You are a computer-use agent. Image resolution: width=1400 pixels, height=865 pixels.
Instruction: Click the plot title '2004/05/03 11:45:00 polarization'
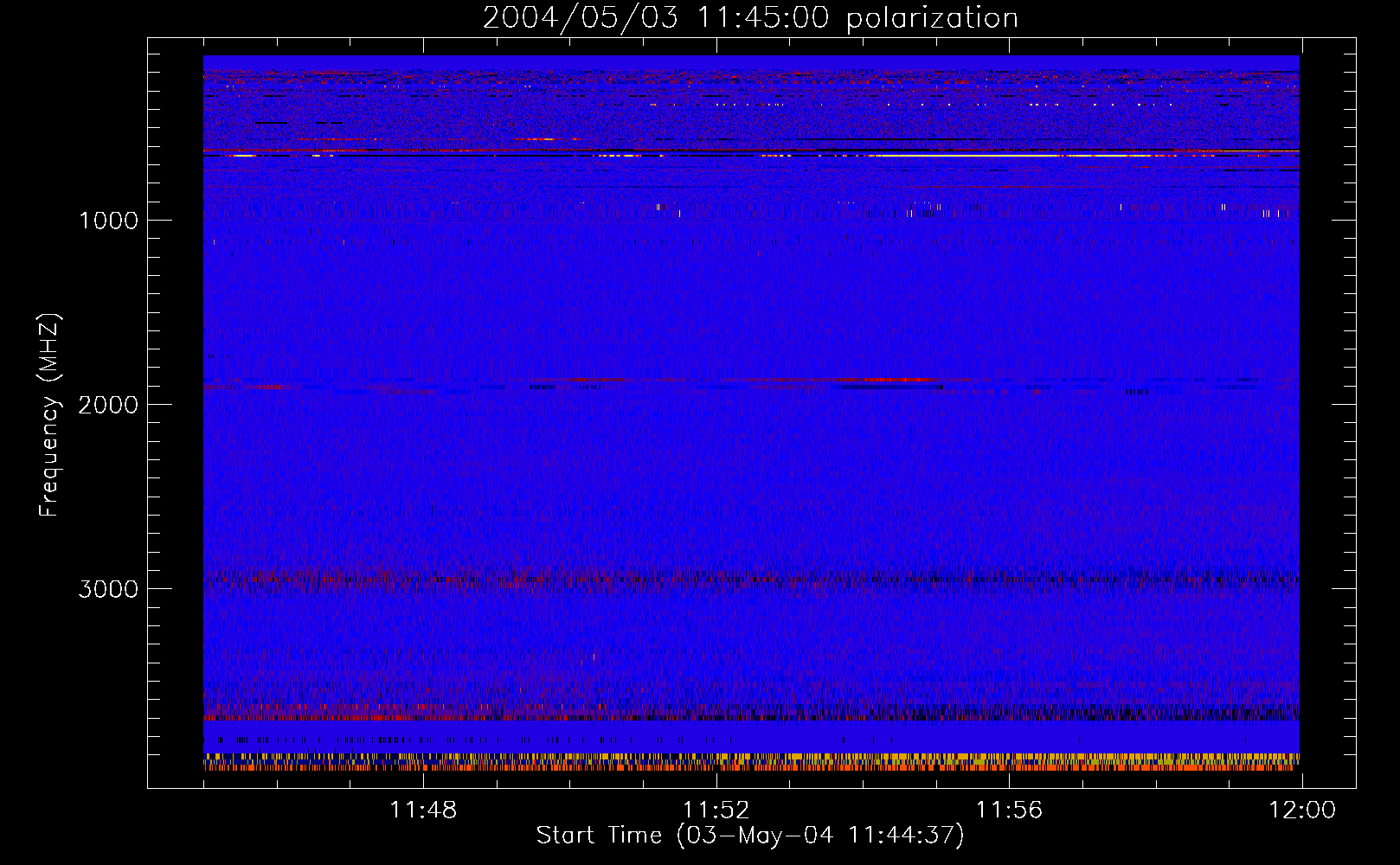(750, 18)
